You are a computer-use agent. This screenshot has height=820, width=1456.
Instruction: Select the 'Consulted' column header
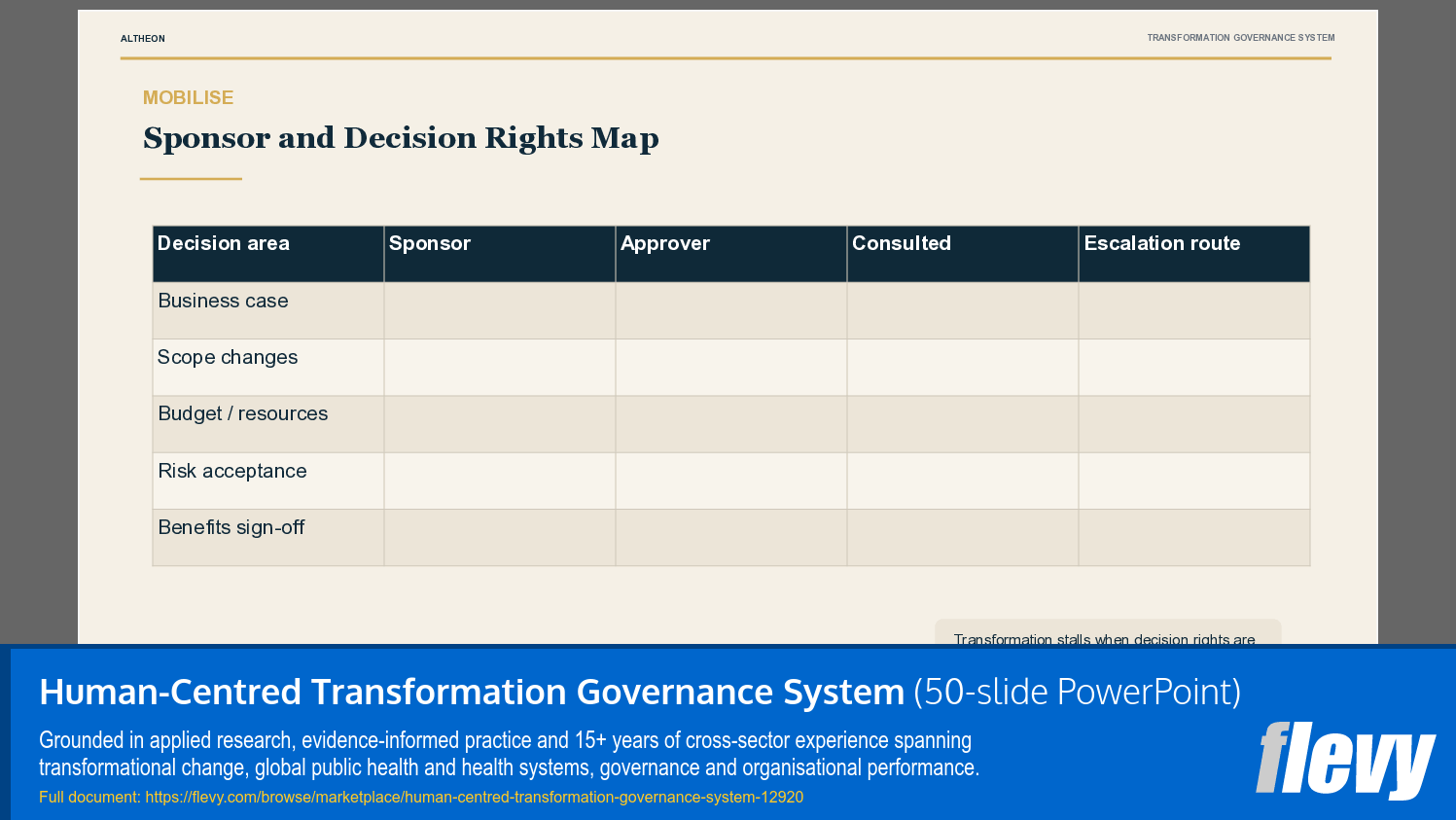(x=963, y=254)
